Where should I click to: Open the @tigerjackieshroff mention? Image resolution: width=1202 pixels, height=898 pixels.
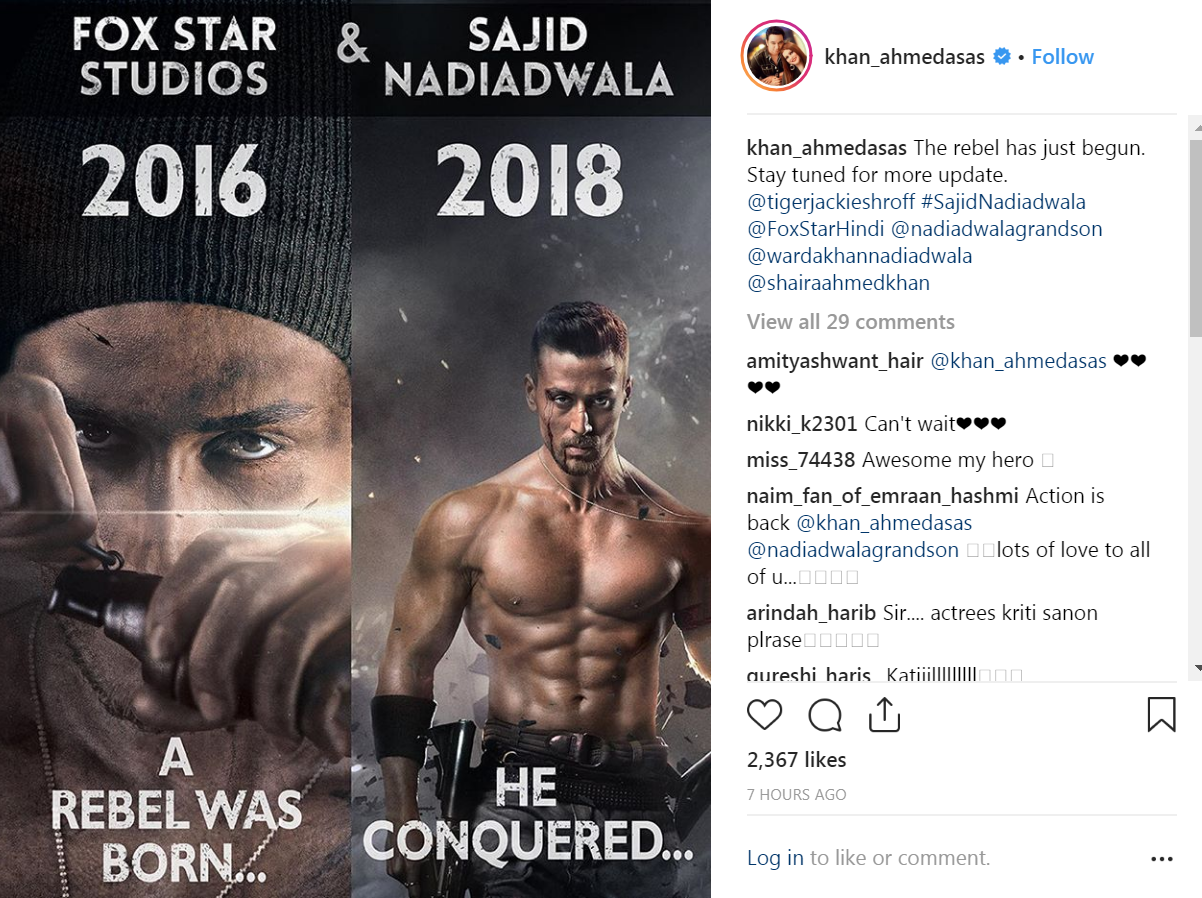832,202
